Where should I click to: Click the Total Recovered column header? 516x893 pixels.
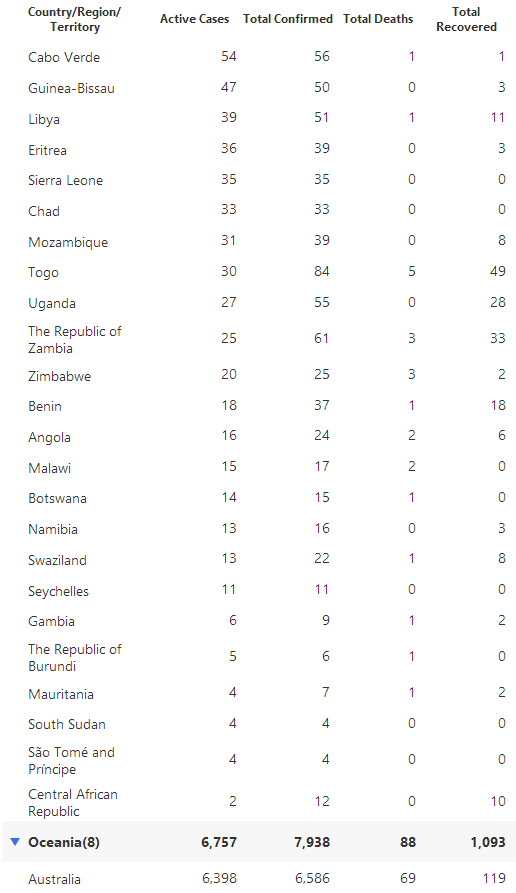[466, 19]
